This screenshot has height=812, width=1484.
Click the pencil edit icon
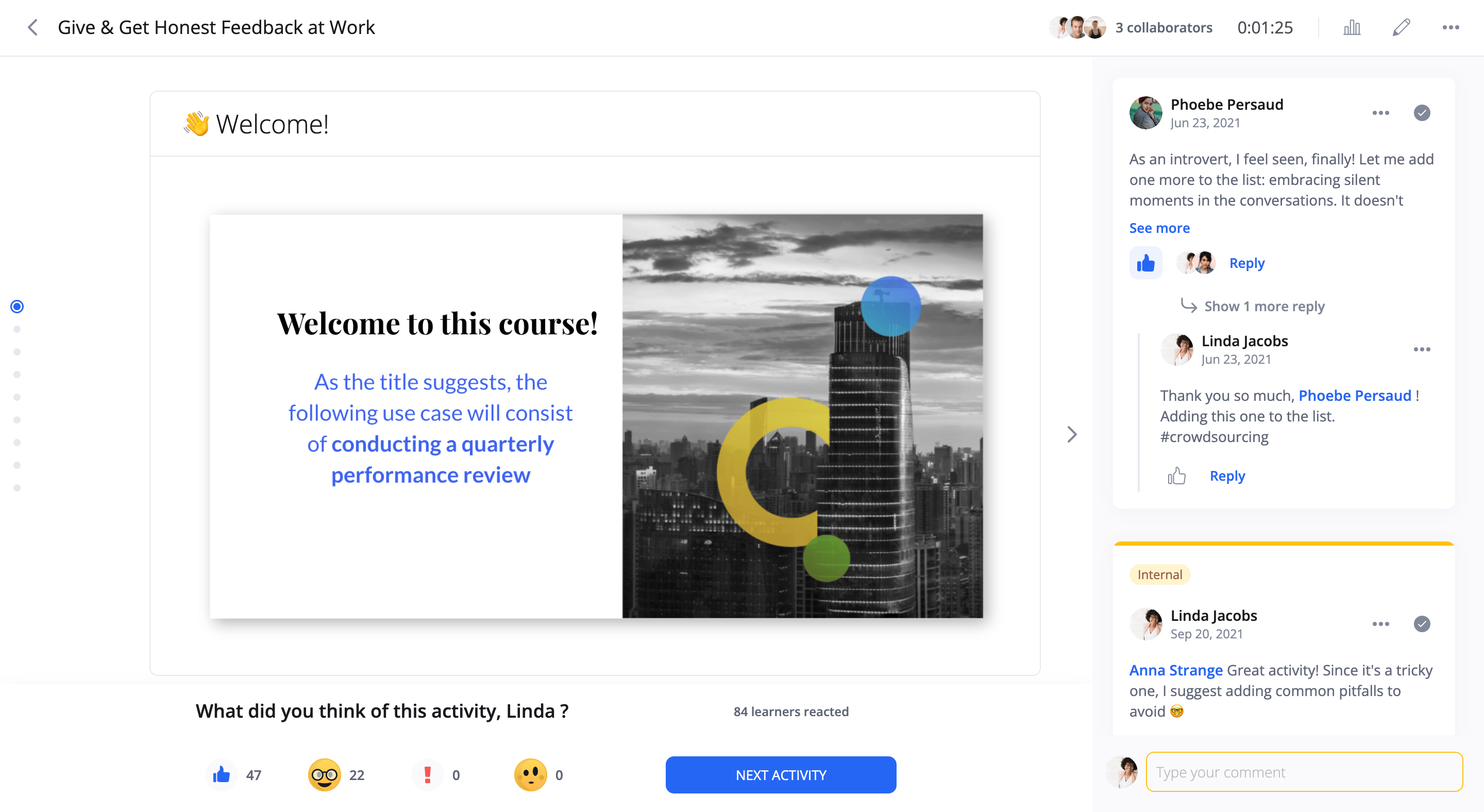click(x=1401, y=27)
